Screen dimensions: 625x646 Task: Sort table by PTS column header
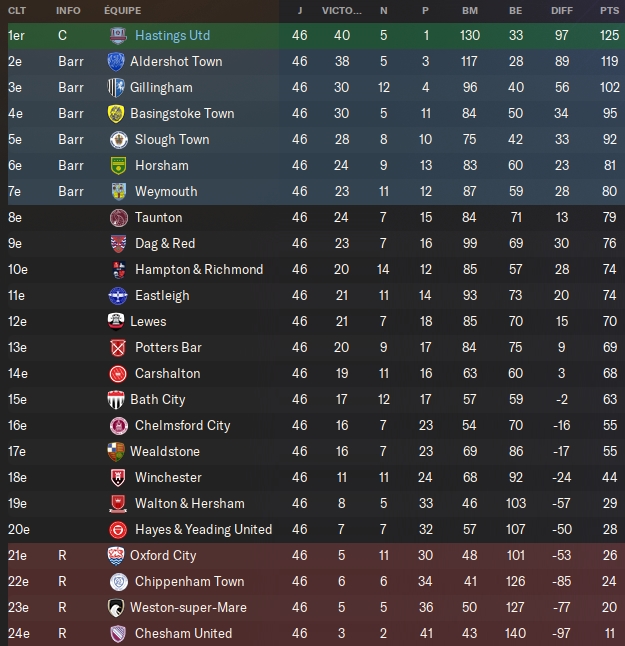click(x=609, y=10)
